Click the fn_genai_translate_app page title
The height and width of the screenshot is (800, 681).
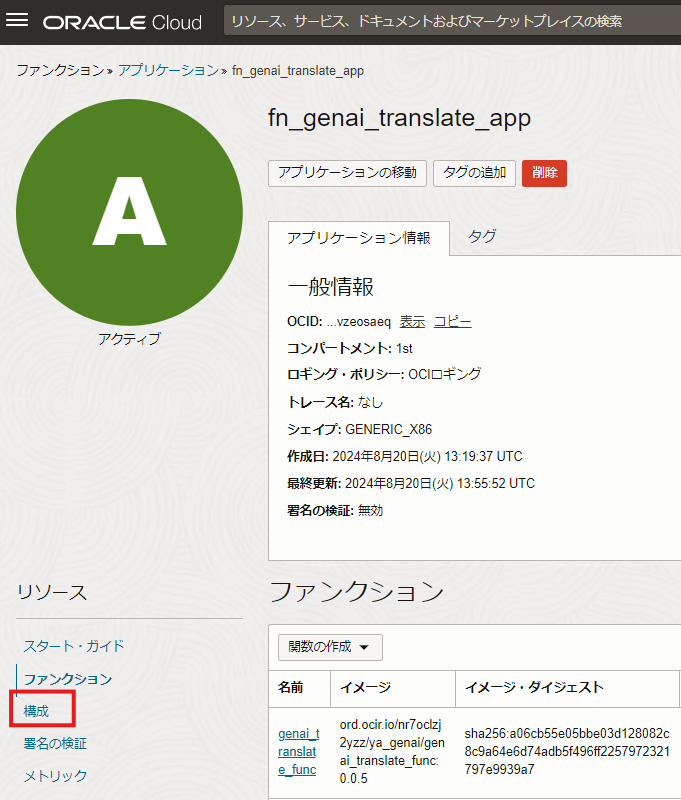tap(399, 118)
